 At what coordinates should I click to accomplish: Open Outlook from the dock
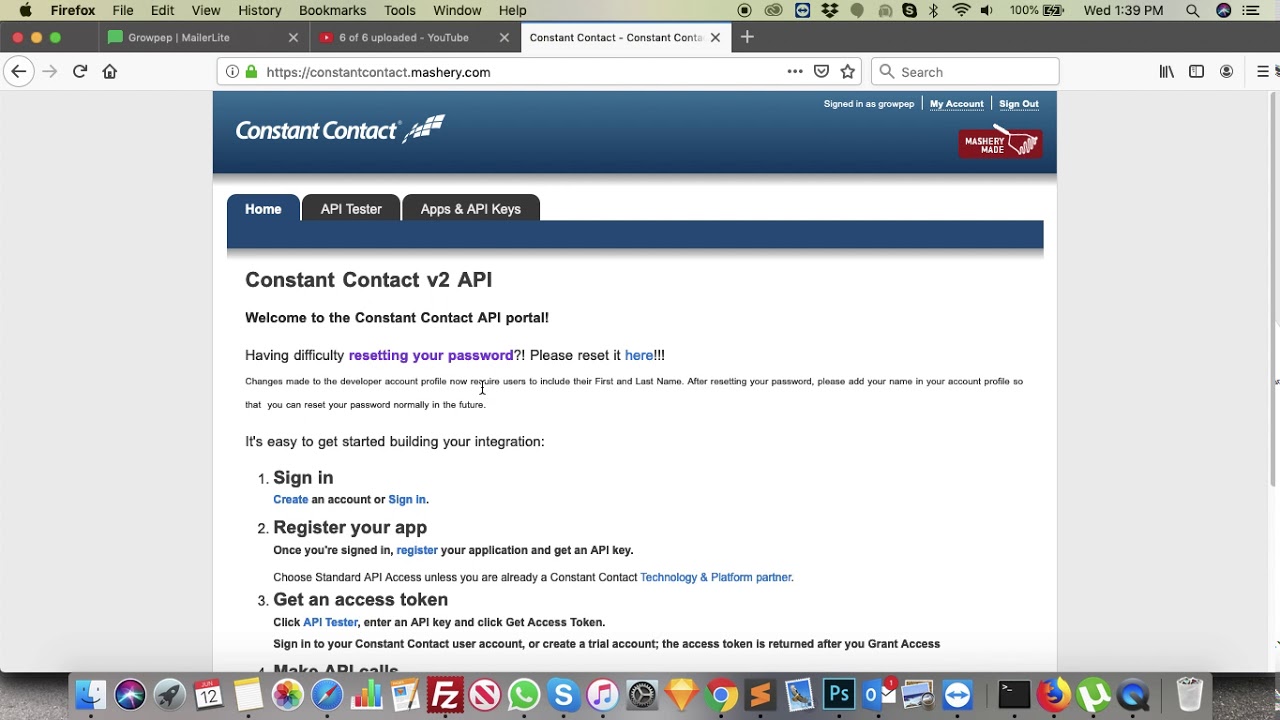point(878,695)
